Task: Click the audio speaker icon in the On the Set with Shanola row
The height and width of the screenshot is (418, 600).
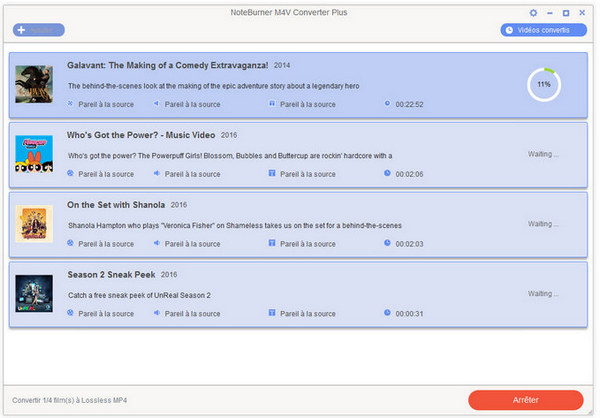Action: 157,243
